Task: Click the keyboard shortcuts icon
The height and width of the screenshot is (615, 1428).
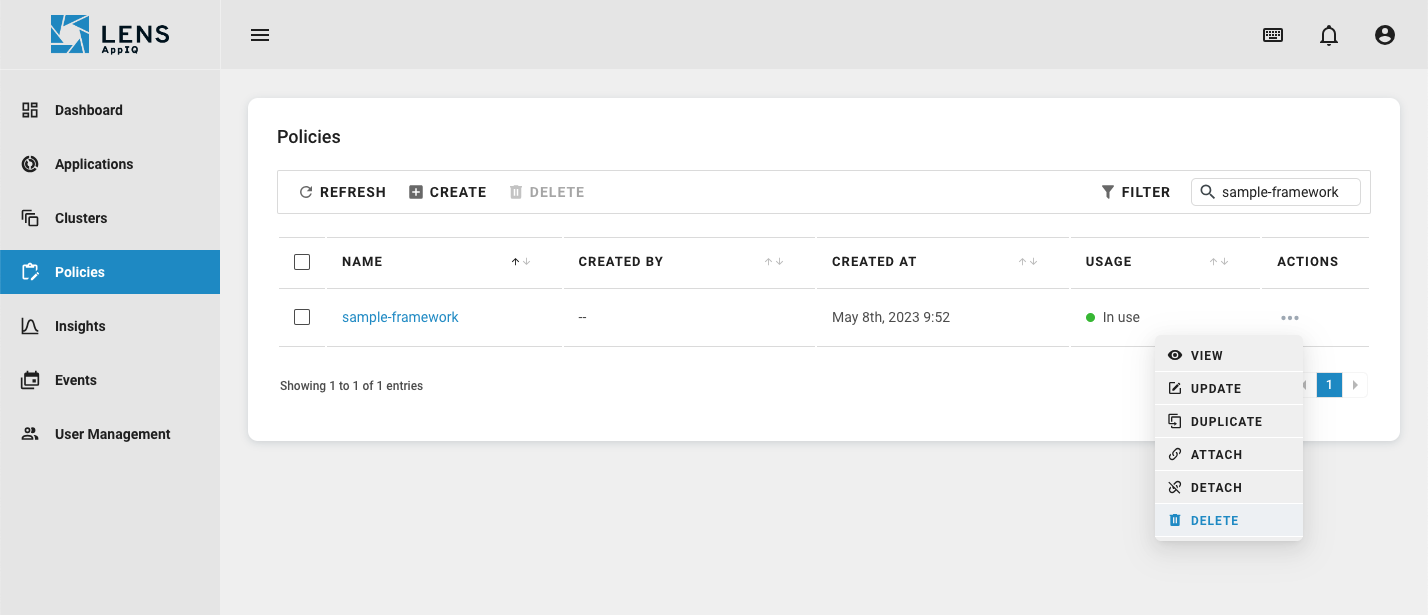Action: (1273, 35)
